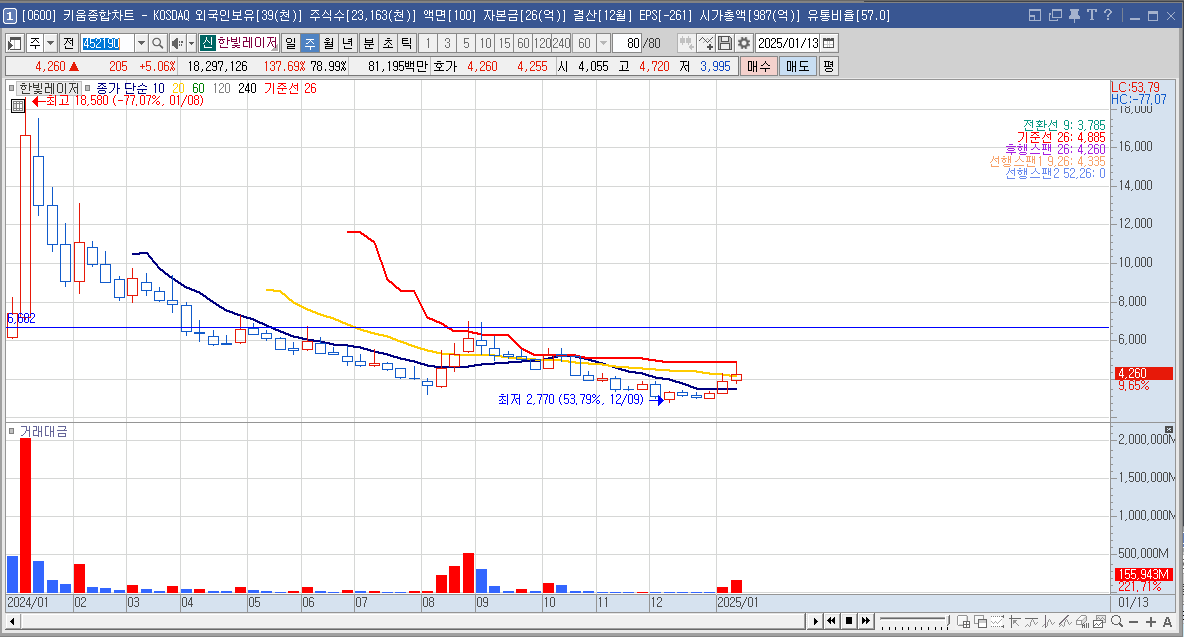Viewport: 1184px width, 637px height.
Task: Zoom out chart with minus icon
Action: [x=1133, y=622]
